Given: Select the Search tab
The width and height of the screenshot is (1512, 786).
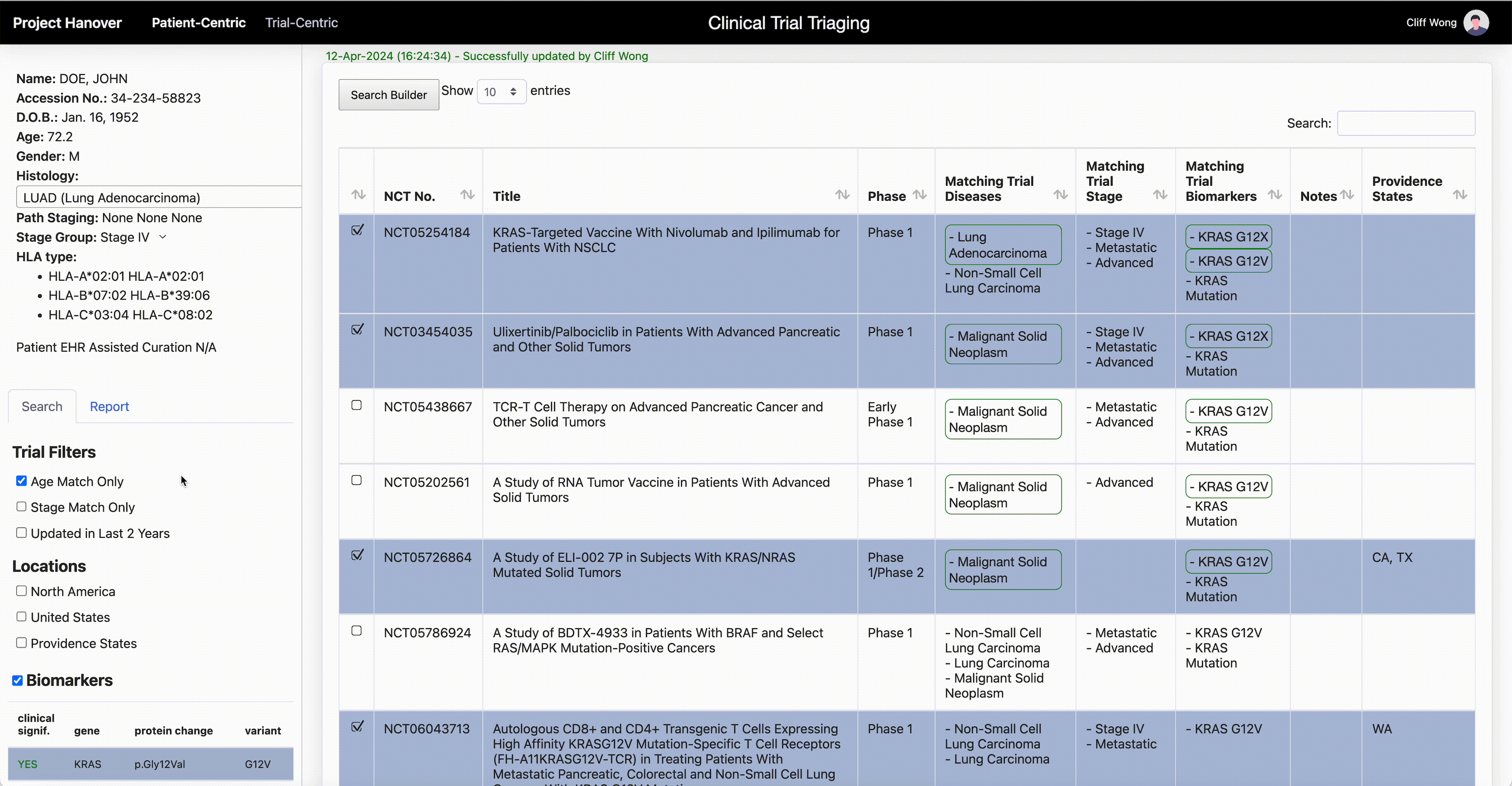Looking at the screenshot, I should (42, 407).
